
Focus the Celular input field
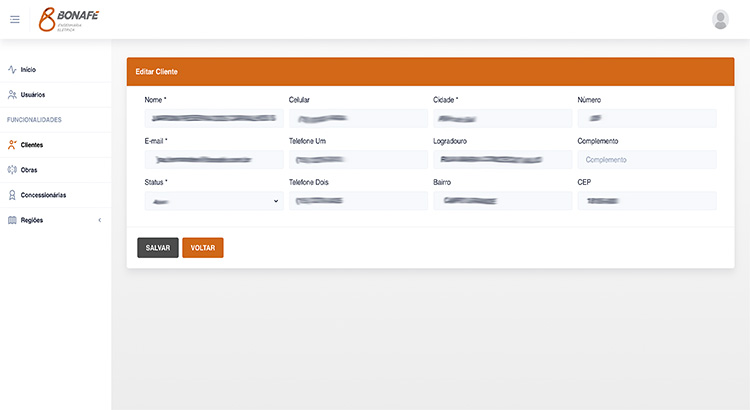point(358,118)
